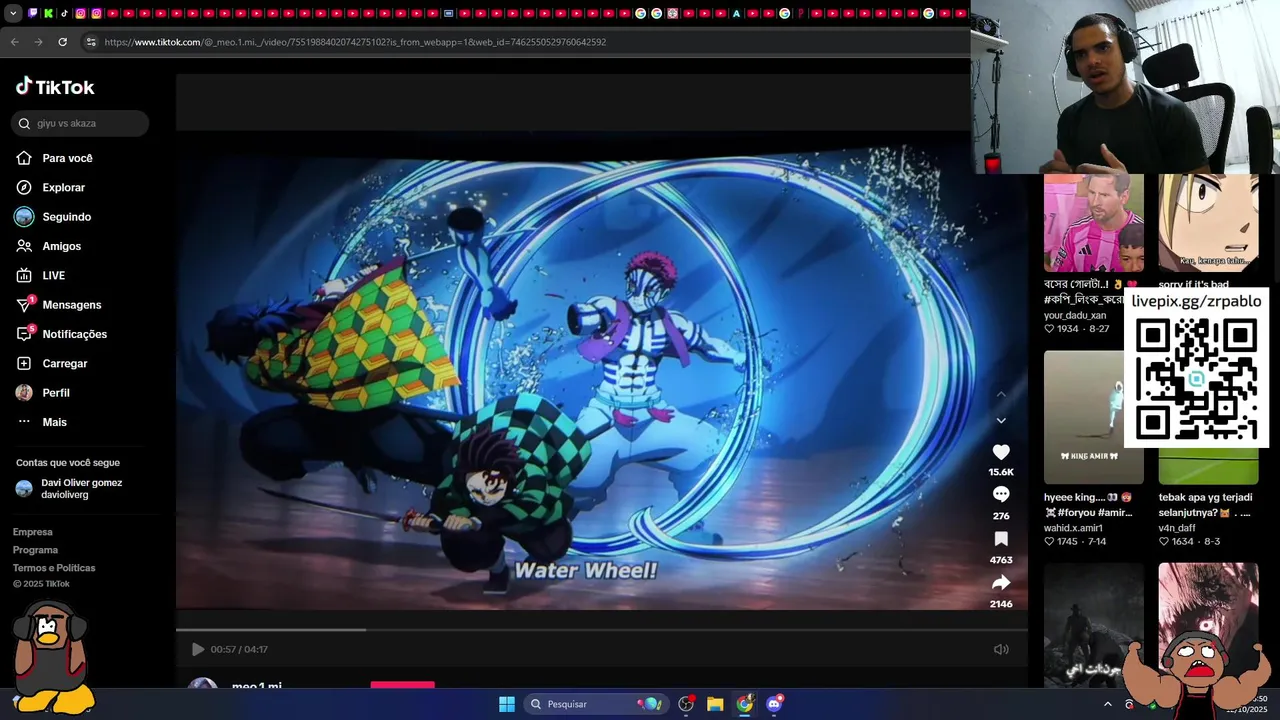Open the Perfil avatar icon
The width and height of the screenshot is (1280, 720).
click(24, 393)
